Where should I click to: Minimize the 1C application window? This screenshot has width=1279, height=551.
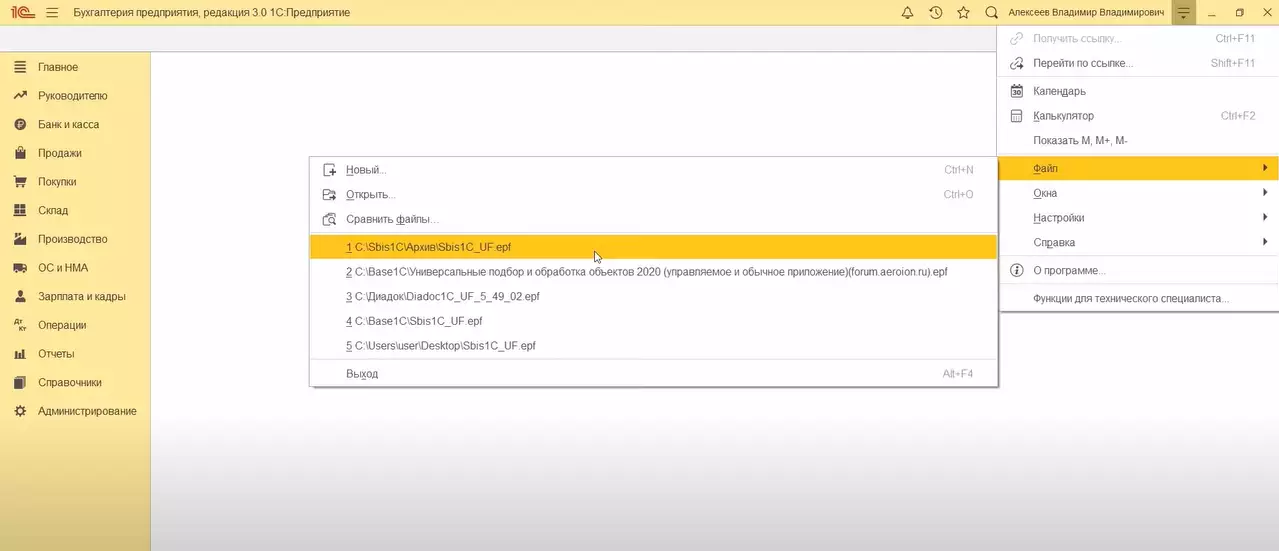[x=1211, y=13]
